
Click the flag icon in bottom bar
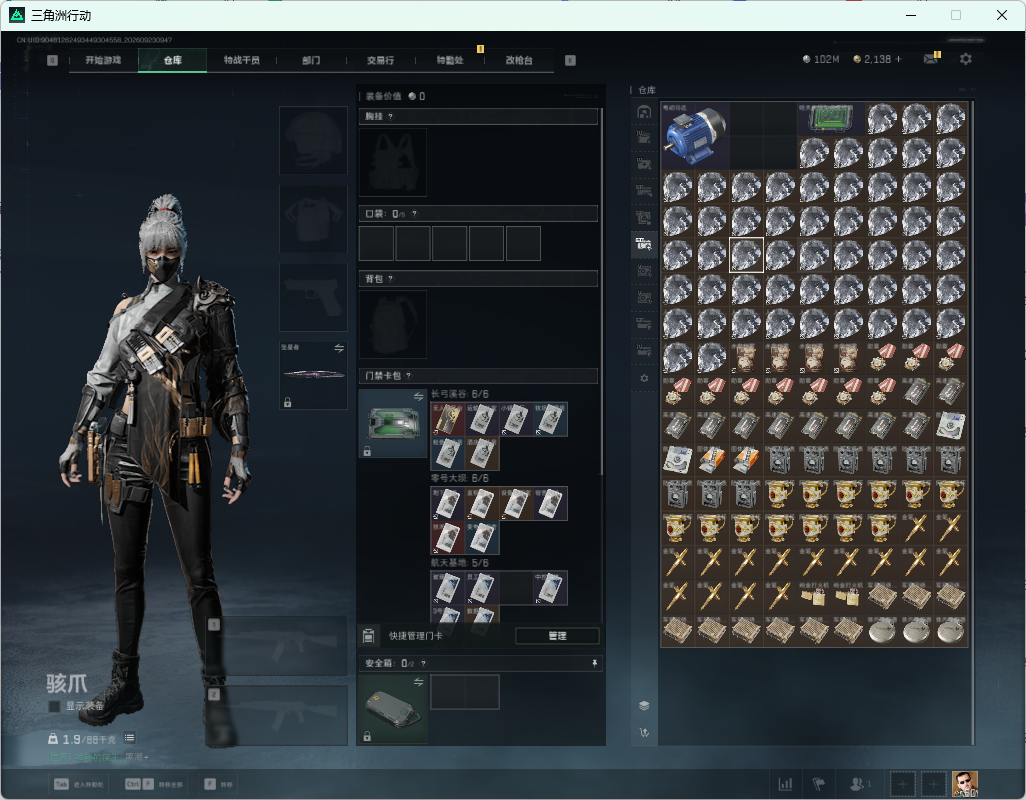pyautogui.click(x=819, y=783)
